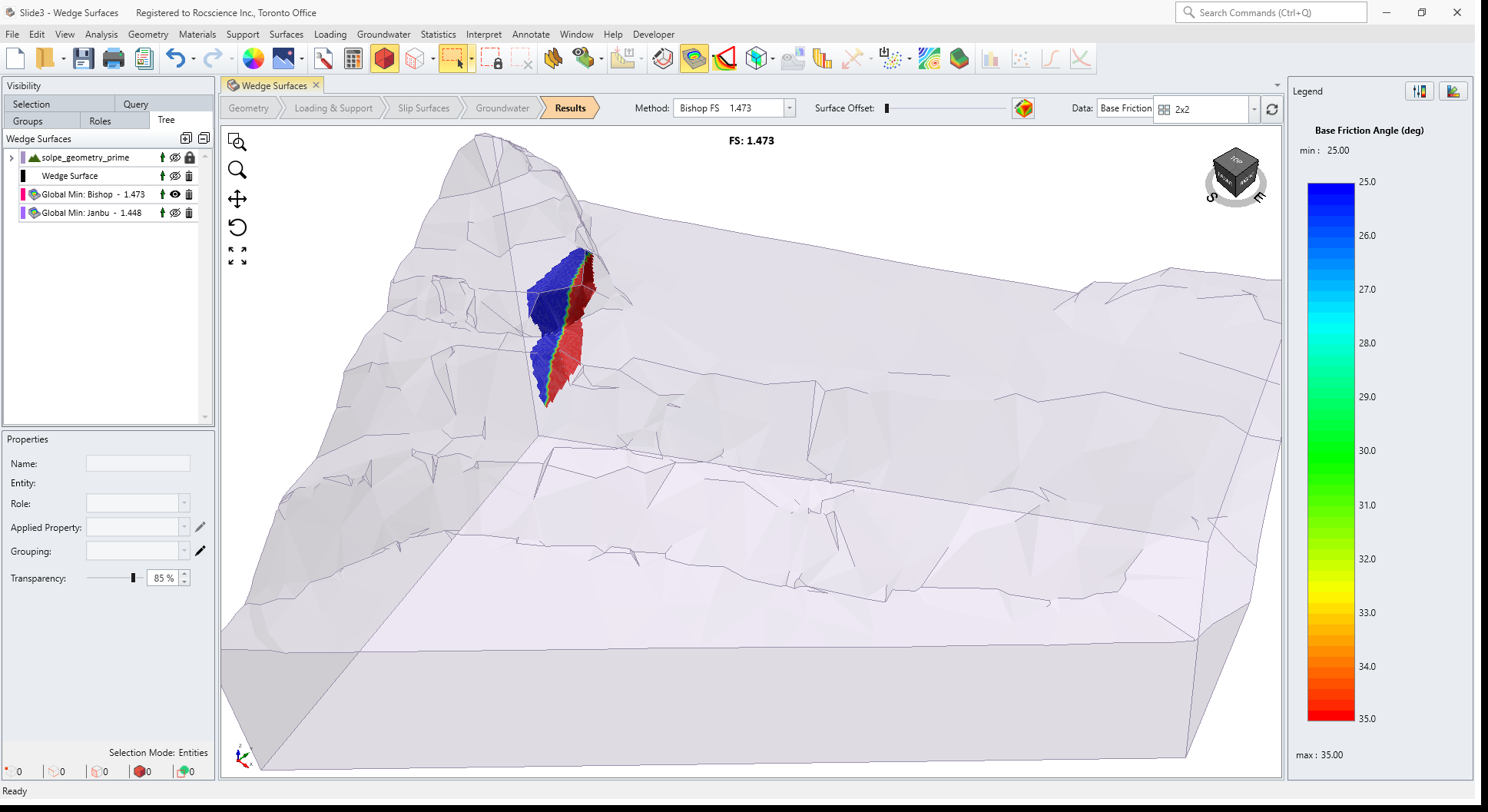The image size is (1488, 812).
Task: Open the Data dropdown showing Base Friction
Action: tap(1125, 108)
